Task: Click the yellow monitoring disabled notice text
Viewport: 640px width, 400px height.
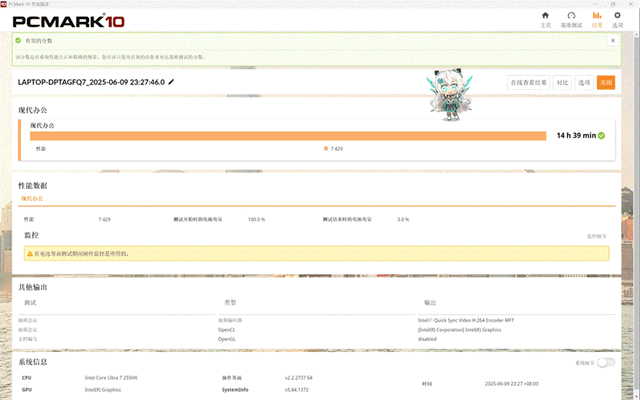Action: click(x=82, y=253)
